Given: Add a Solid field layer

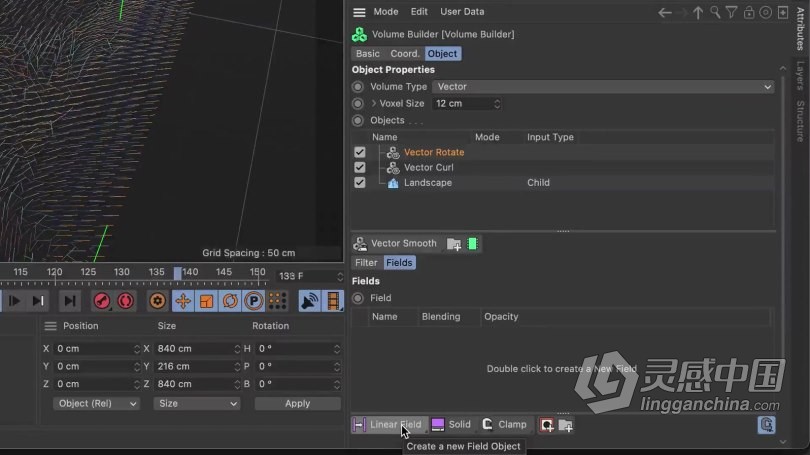Looking at the screenshot, I should (451, 425).
